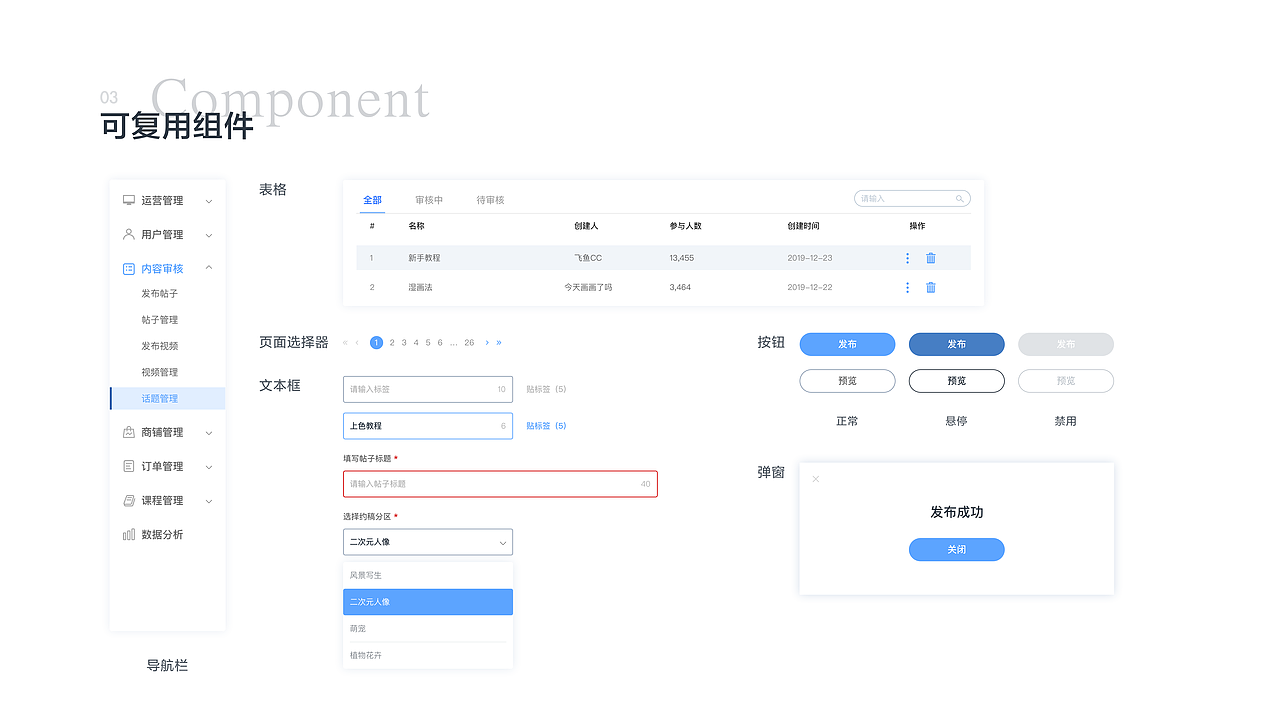Screen dimensions: 1280x720
Task: Click the trash icon for 湿画法 row
Action: click(930, 287)
